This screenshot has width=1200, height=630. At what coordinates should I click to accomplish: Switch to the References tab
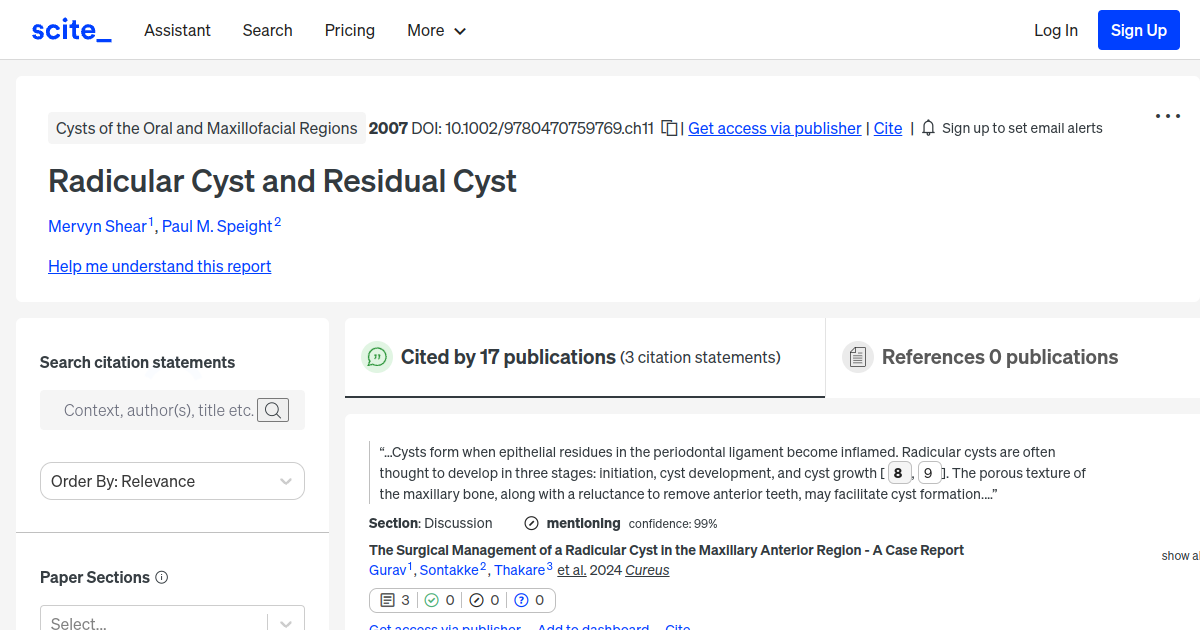pyautogui.click(x=999, y=357)
